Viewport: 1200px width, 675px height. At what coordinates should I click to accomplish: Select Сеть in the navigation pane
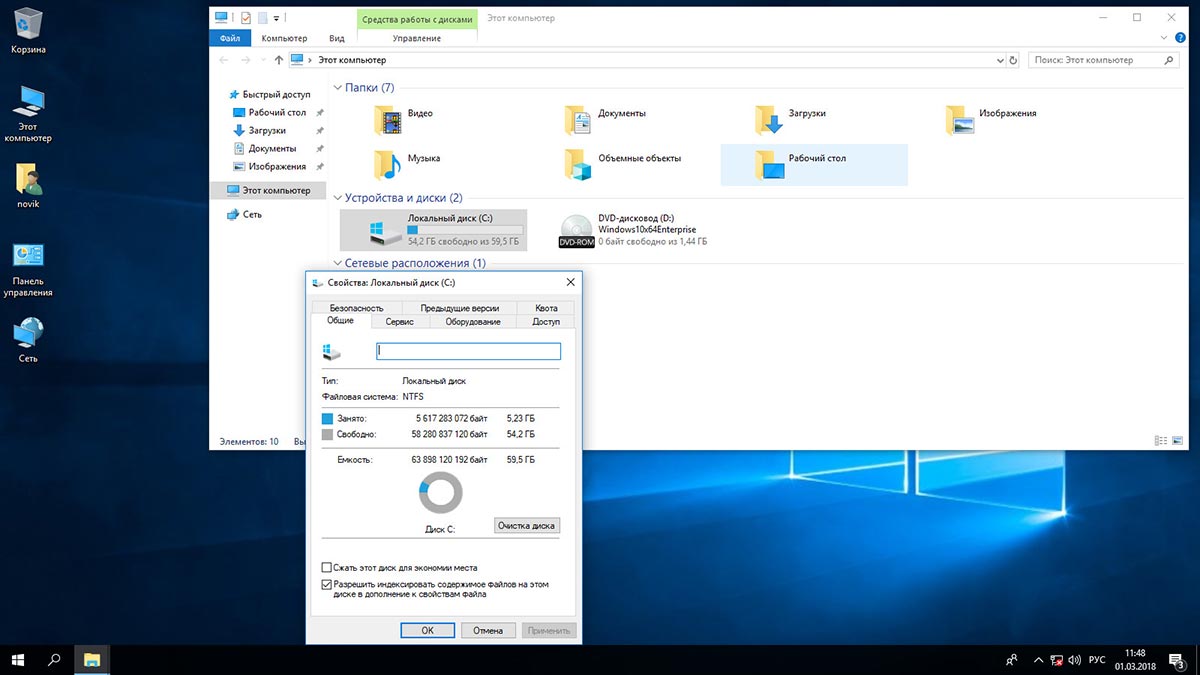pos(252,214)
